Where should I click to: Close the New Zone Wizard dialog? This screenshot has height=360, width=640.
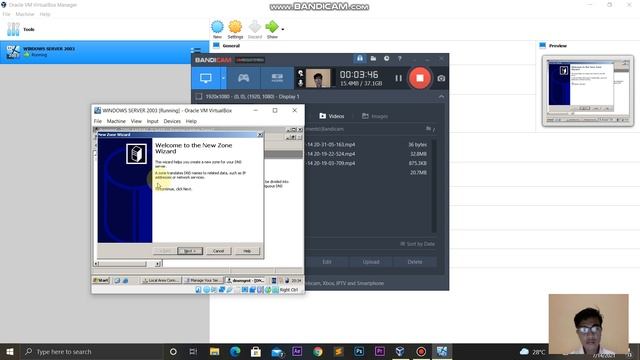260,134
